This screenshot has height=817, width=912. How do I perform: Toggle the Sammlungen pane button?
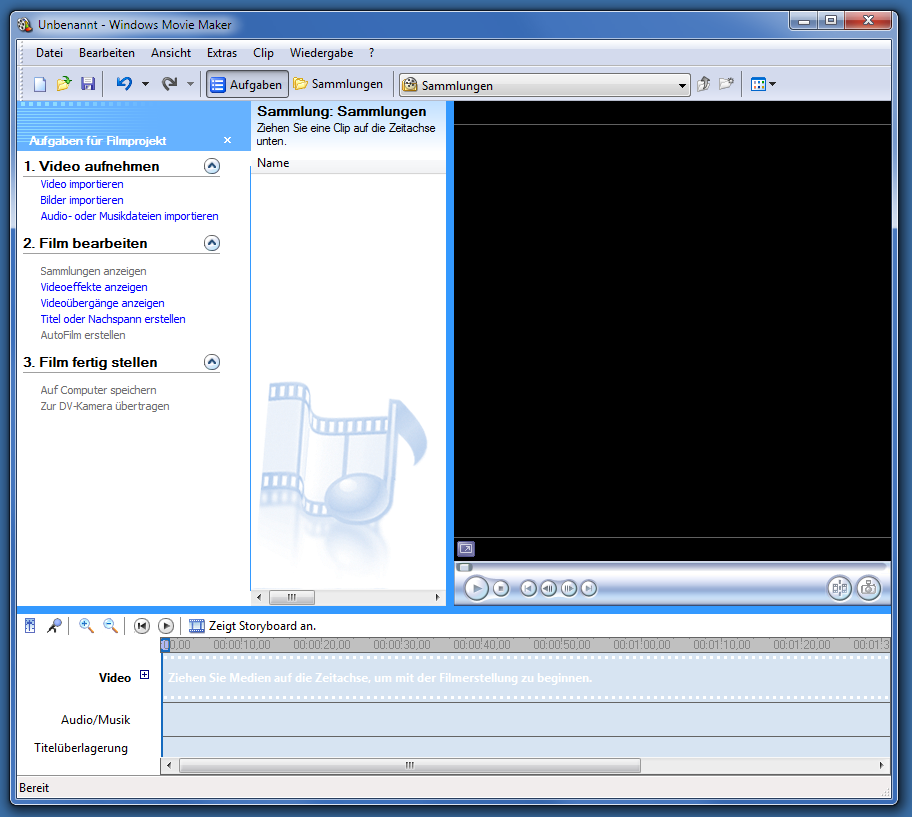point(338,84)
